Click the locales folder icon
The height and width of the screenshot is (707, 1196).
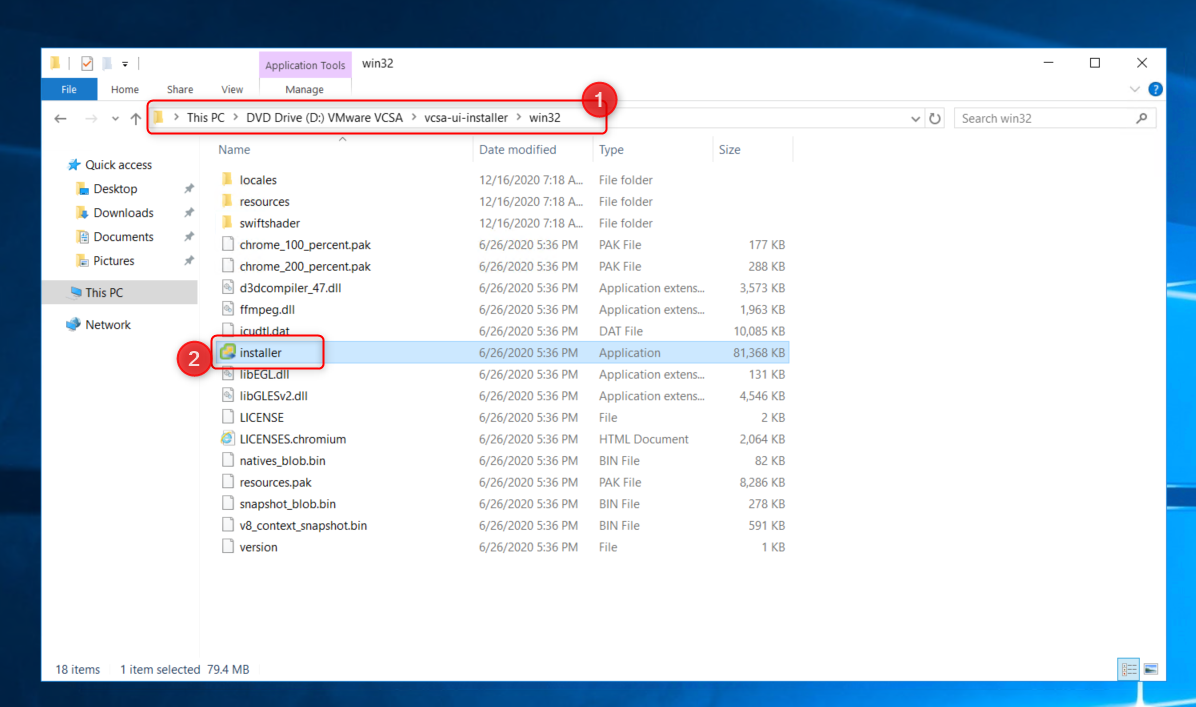coord(227,180)
